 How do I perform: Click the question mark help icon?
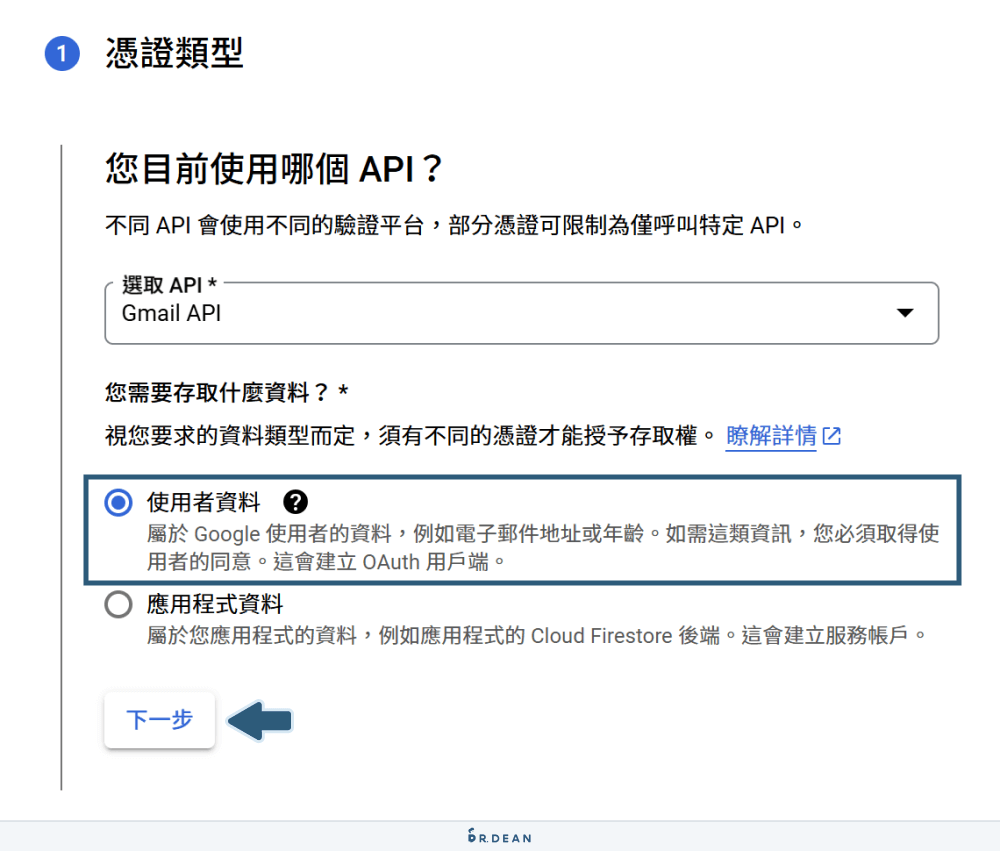(x=296, y=503)
